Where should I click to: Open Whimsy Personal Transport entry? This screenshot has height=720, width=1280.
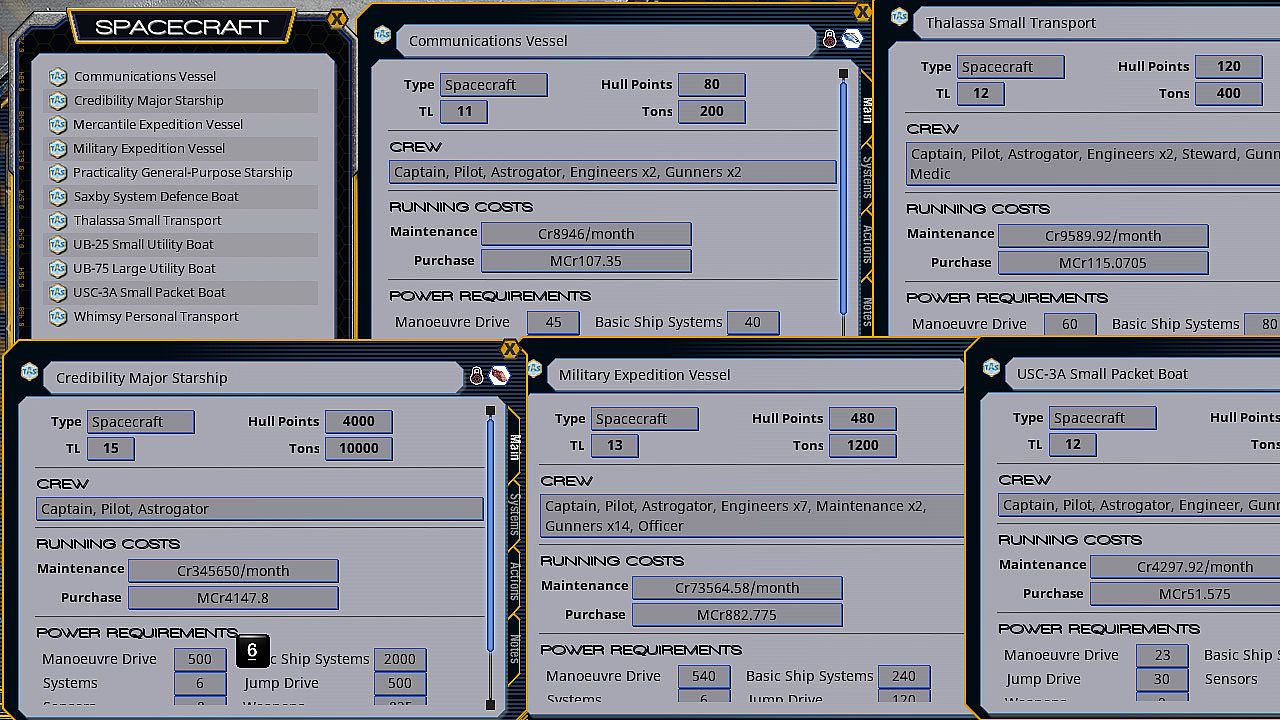[x=155, y=317]
